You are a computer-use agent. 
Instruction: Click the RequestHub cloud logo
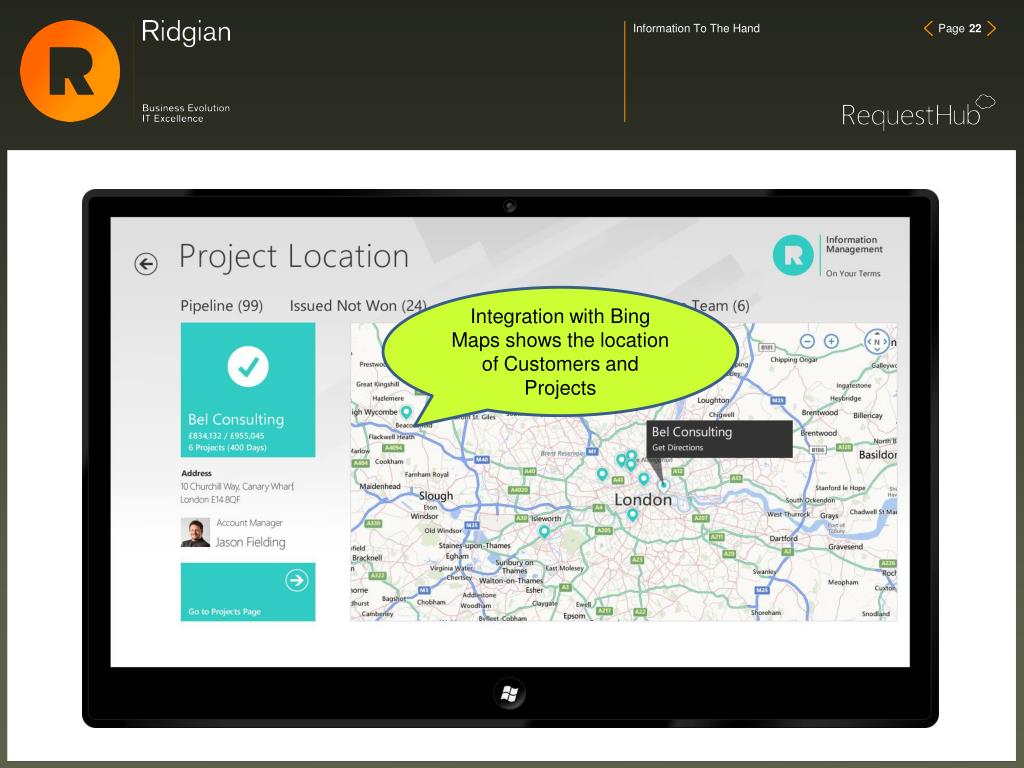pos(918,113)
